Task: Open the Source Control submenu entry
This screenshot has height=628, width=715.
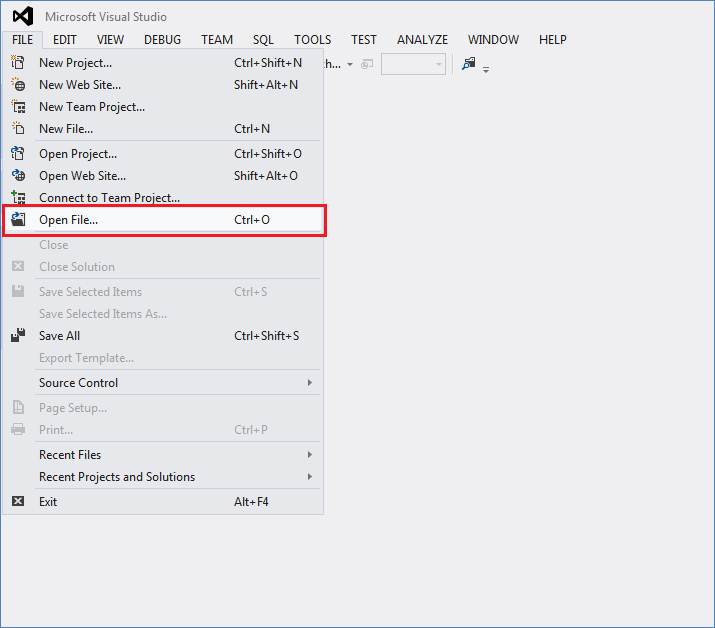Action: click(162, 383)
